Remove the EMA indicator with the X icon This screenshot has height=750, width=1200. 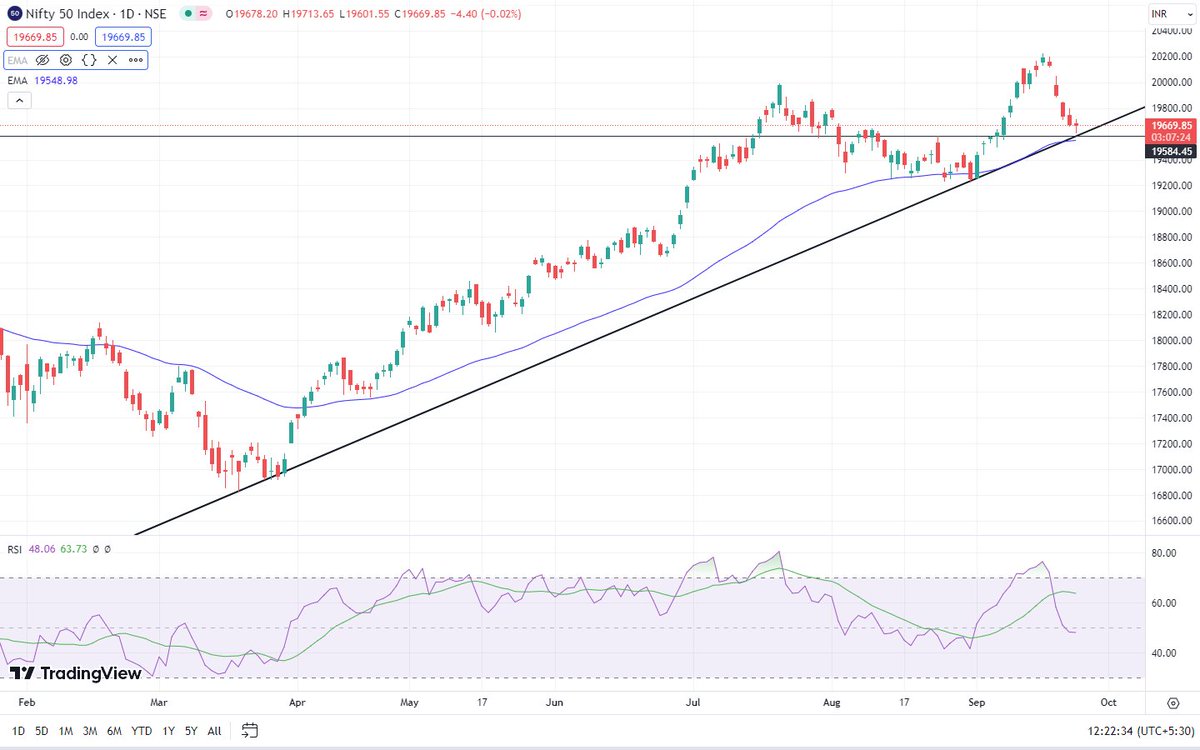coord(112,60)
